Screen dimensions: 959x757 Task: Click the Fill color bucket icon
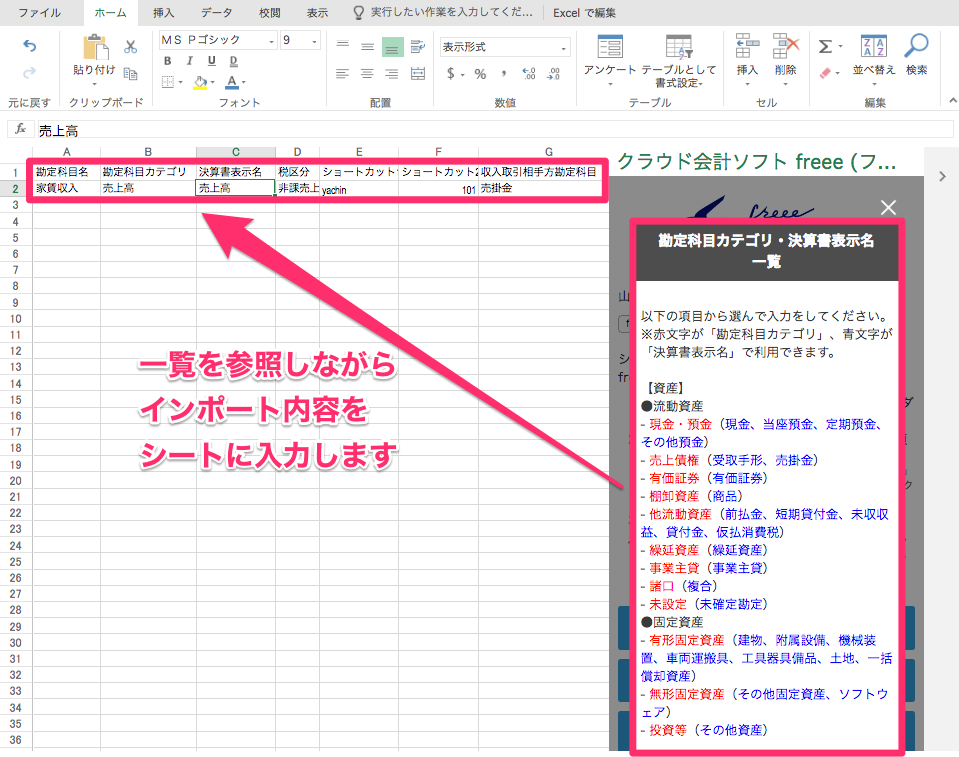[x=200, y=82]
